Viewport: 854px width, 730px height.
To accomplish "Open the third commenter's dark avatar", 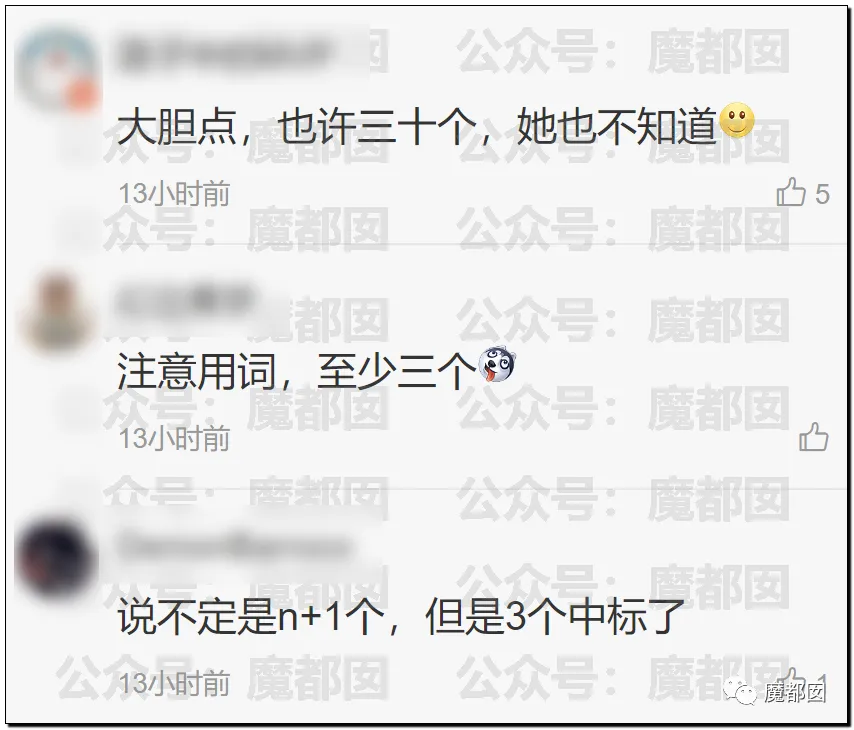I will click(x=54, y=558).
